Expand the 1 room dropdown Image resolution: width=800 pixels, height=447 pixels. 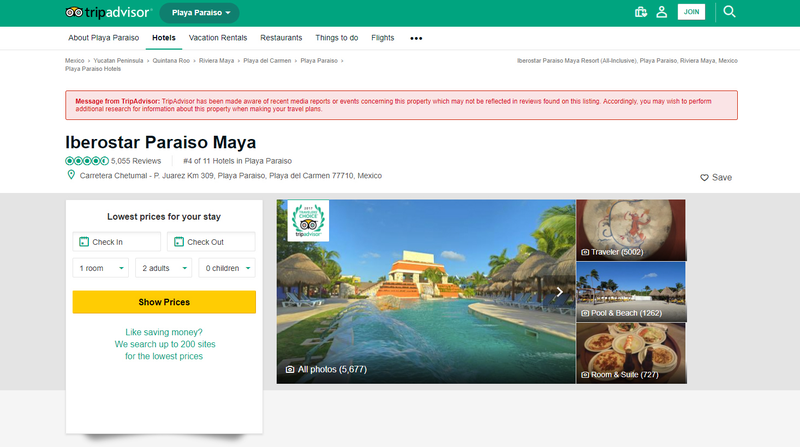[x=101, y=268]
